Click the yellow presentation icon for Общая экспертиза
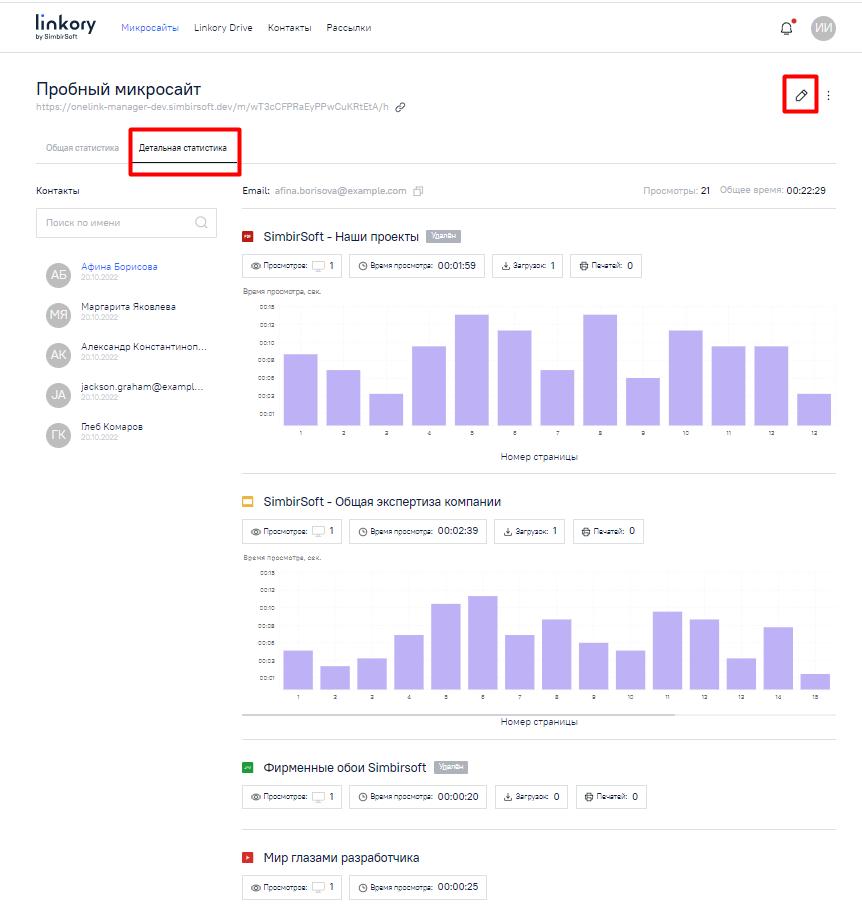Image resolution: width=862 pixels, height=922 pixels. (x=248, y=502)
